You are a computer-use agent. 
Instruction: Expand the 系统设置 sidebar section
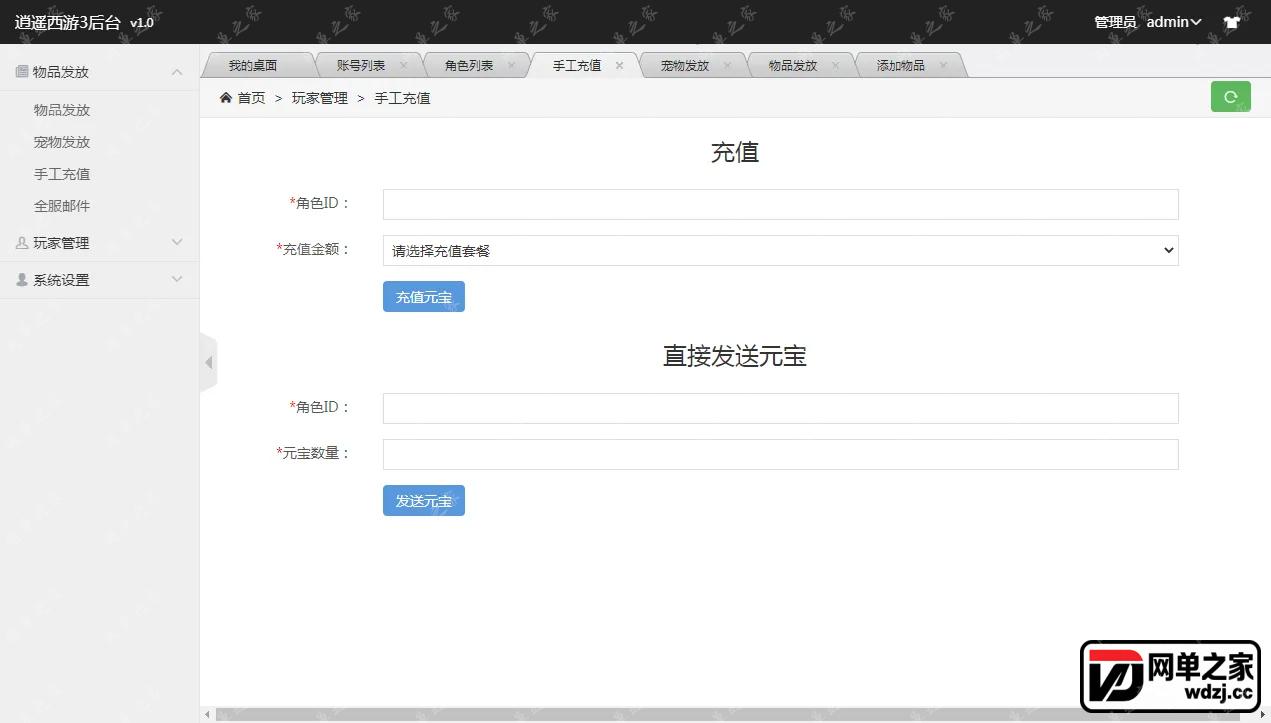click(177, 279)
